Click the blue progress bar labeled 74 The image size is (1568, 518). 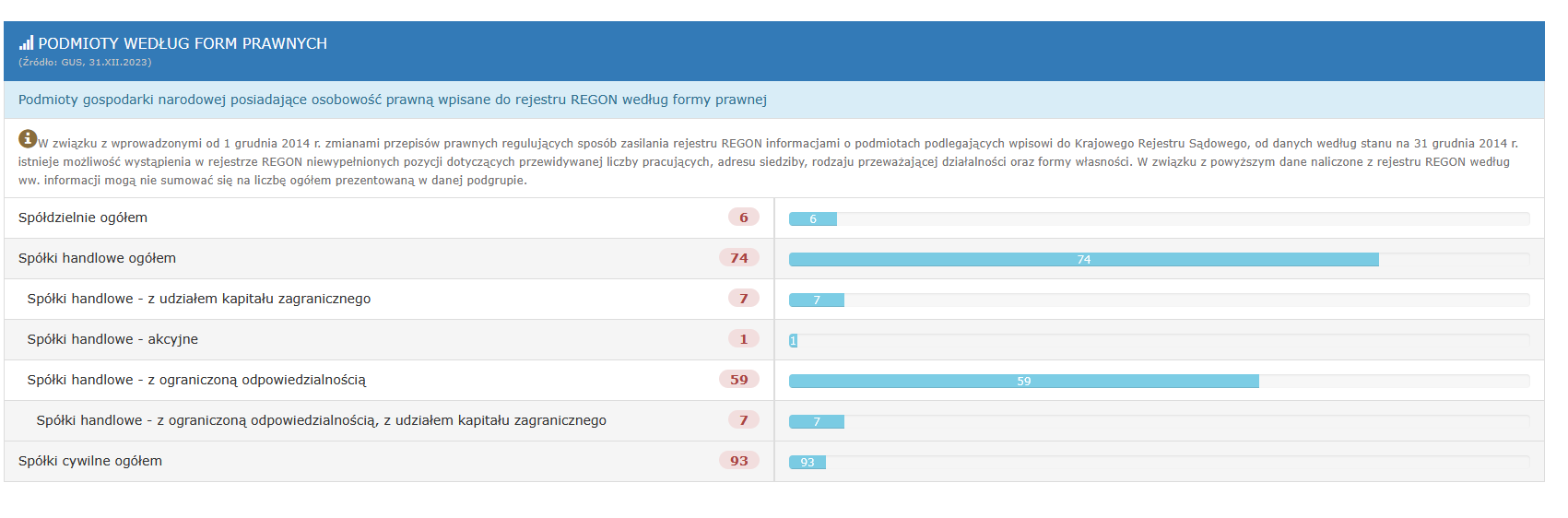point(1083,260)
